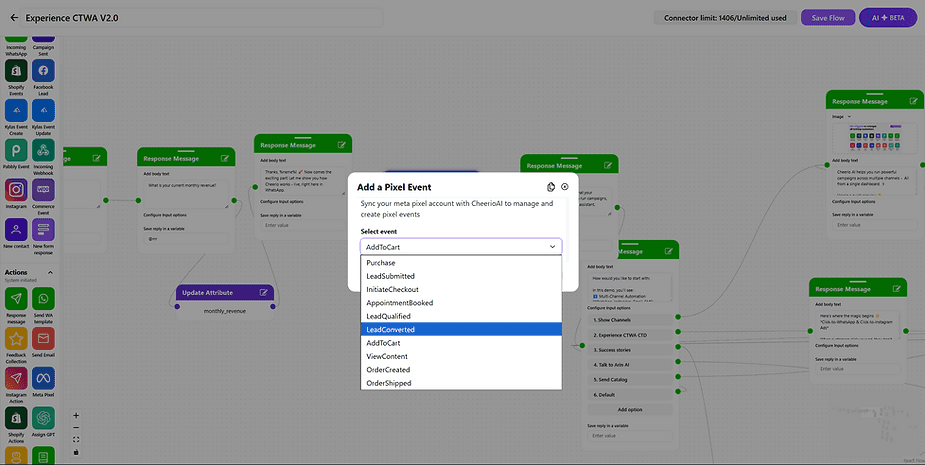
Task: Click the Connector limit usage indicator
Action: tap(725, 18)
